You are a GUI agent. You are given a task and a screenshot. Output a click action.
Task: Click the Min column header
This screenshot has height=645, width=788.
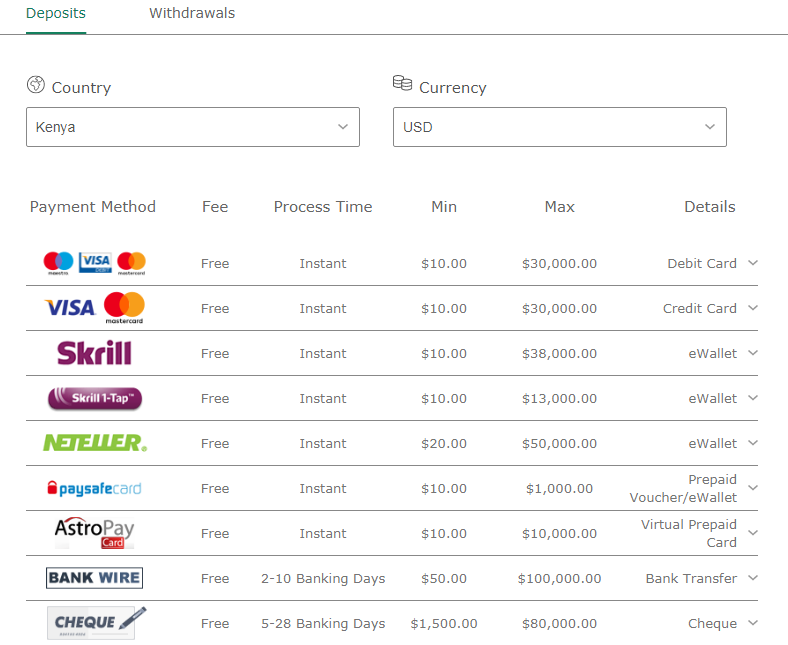point(444,207)
